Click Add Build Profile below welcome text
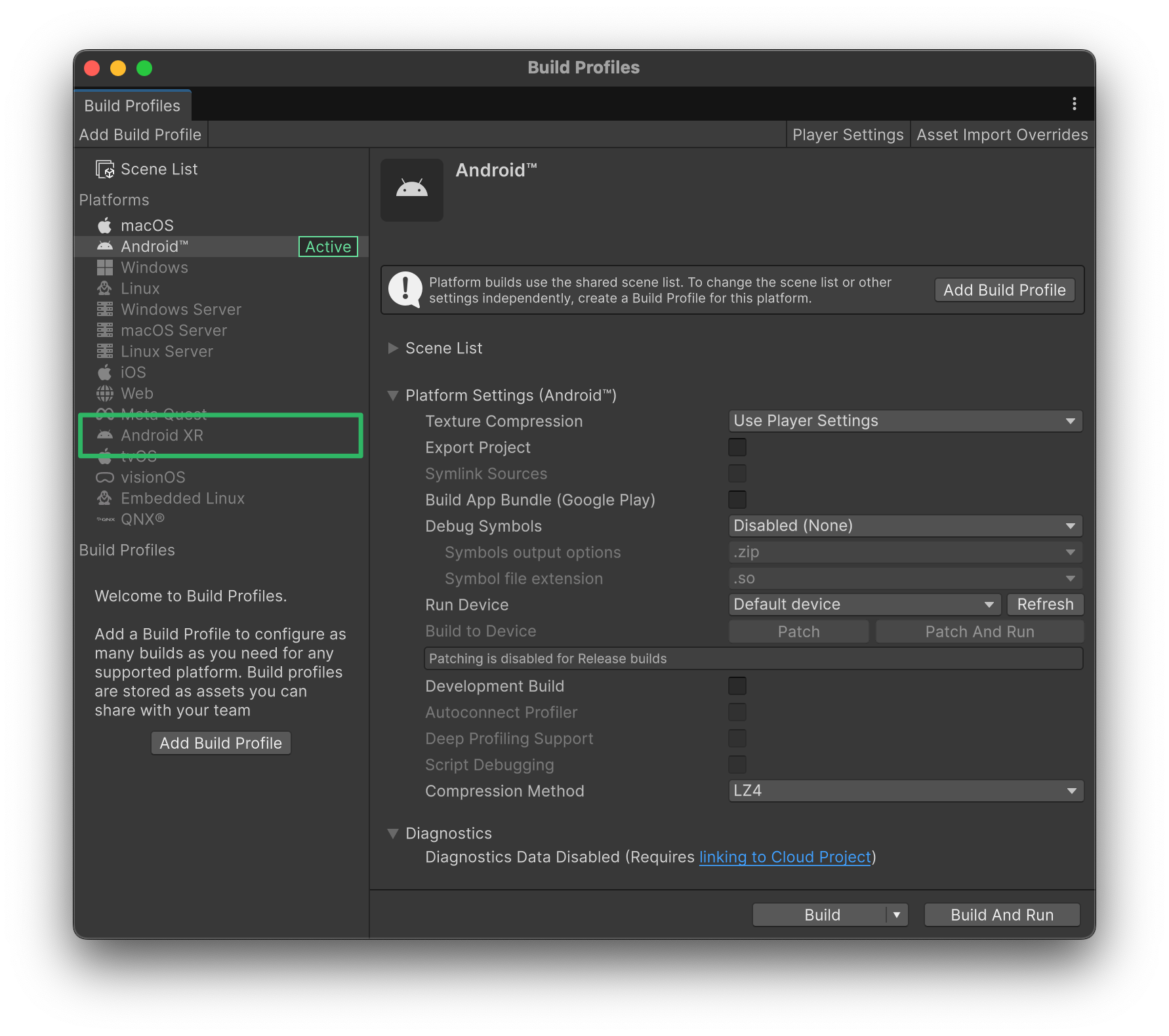Screen dimensions: 1169x1036 click(x=221, y=743)
